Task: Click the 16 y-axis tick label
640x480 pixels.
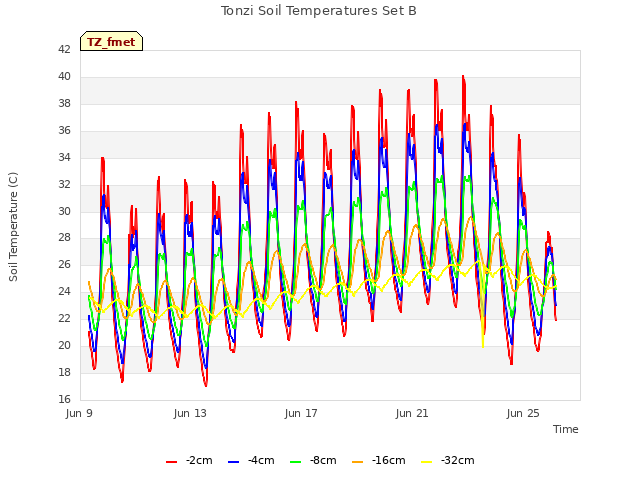Action: (64, 399)
